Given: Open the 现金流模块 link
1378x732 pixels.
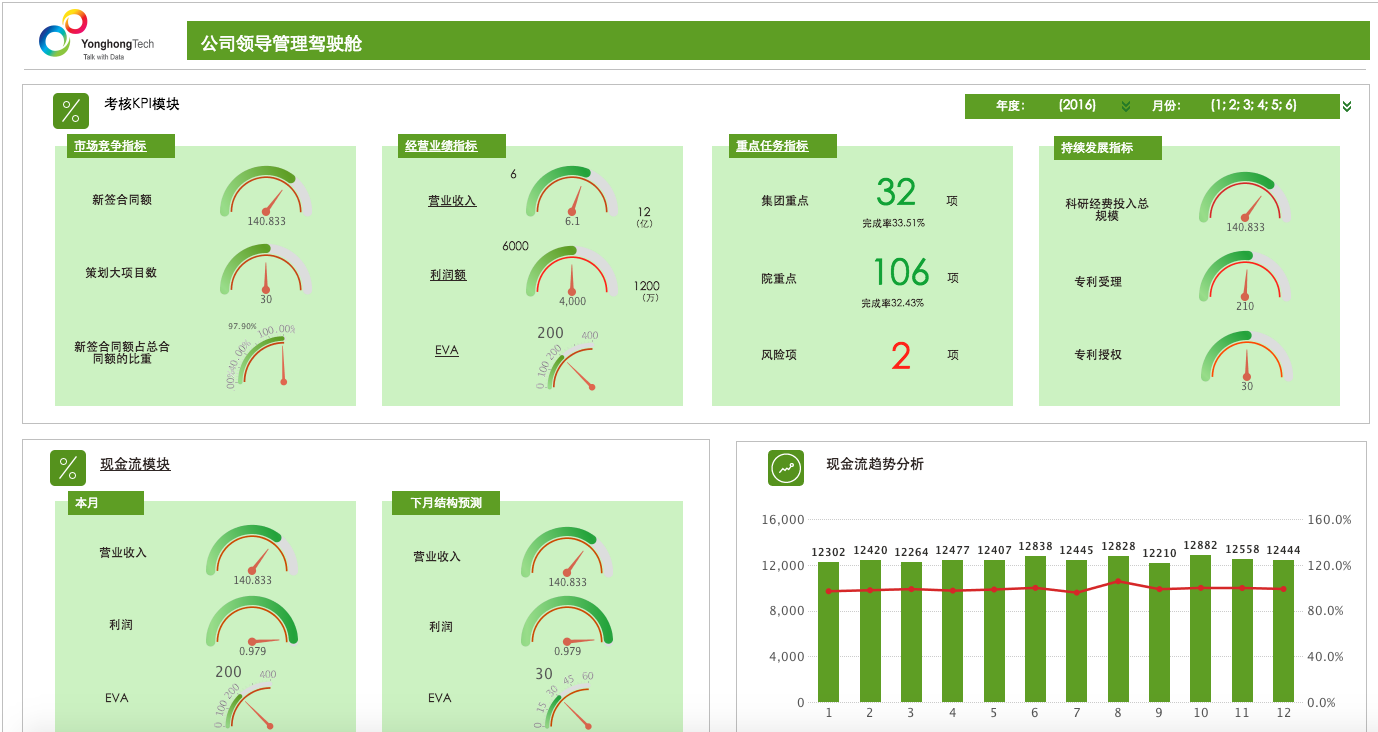Looking at the screenshot, I should click(x=135, y=465).
